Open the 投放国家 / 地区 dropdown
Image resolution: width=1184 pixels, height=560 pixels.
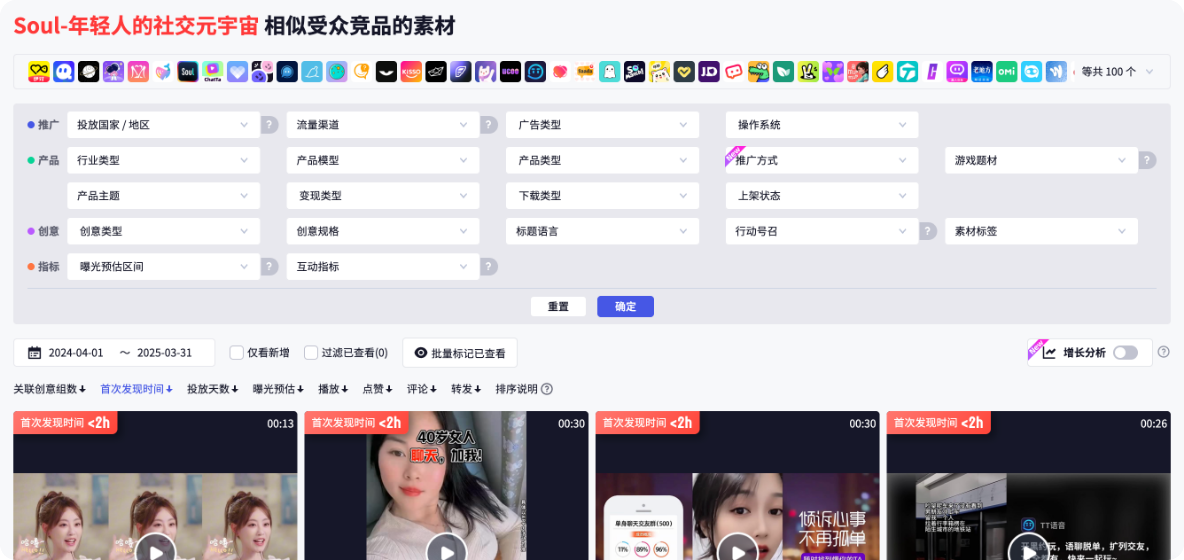point(164,125)
